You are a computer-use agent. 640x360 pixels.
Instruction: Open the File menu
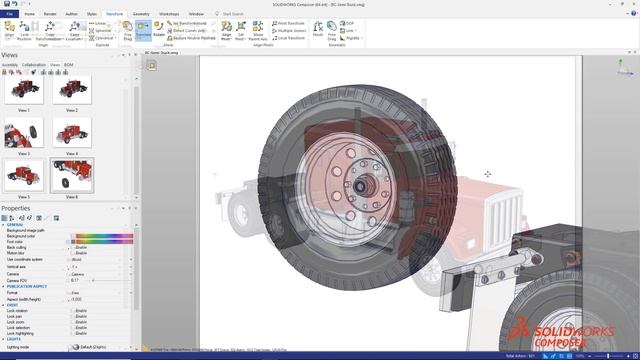9,14
